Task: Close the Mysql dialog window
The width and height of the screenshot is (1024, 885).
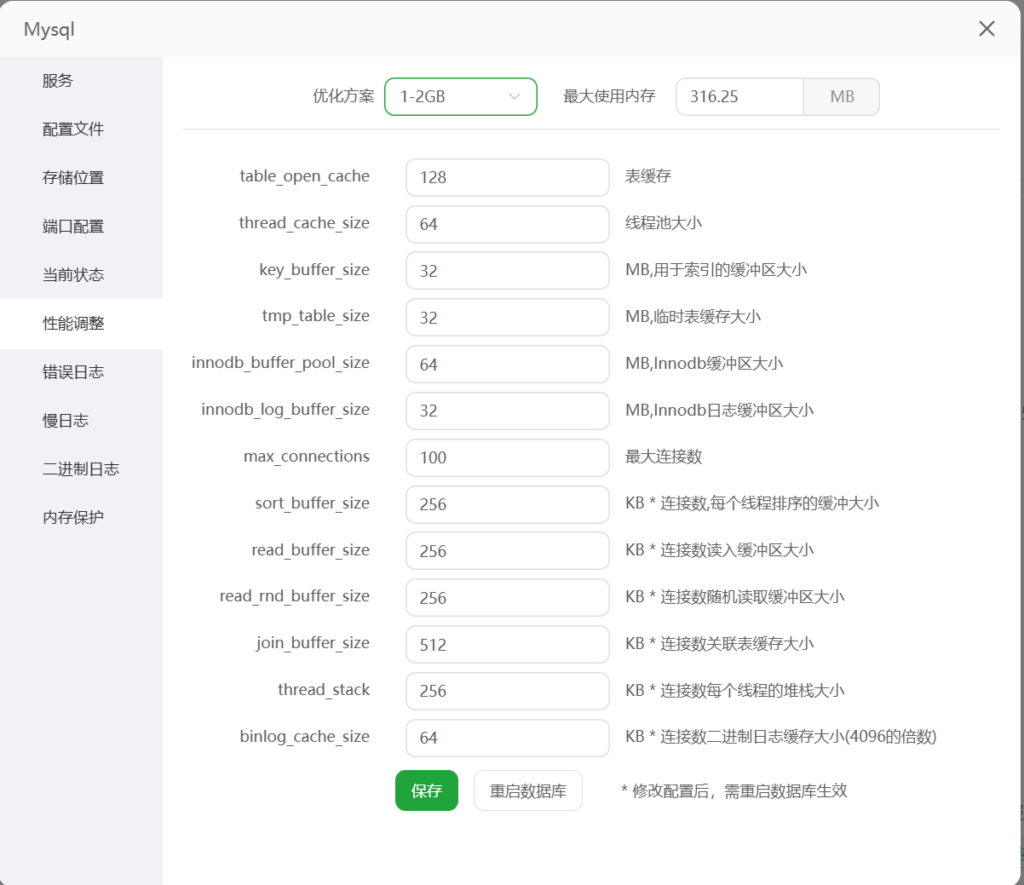Action: [986, 29]
